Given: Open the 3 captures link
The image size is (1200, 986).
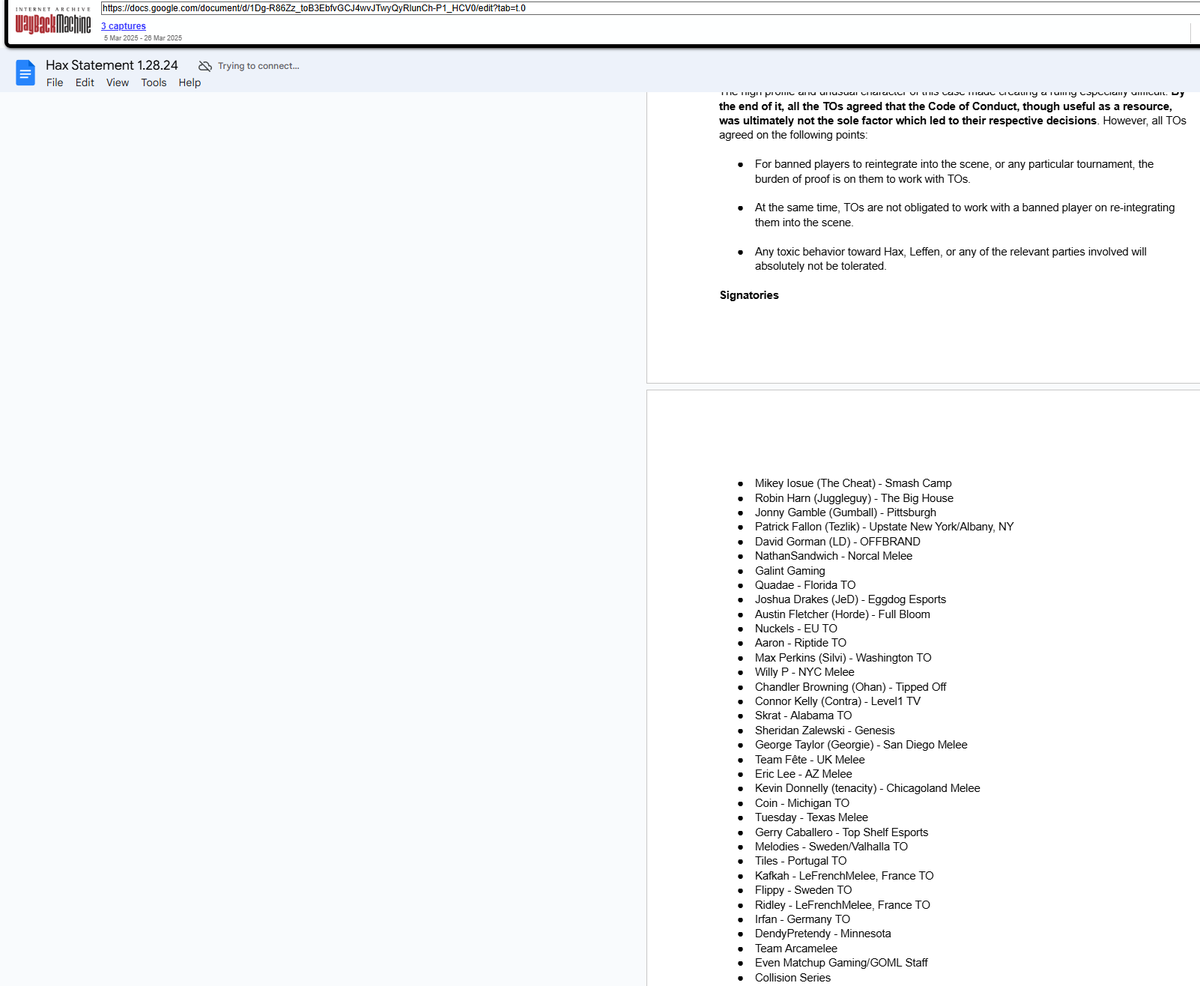Looking at the screenshot, I should point(124,26).
